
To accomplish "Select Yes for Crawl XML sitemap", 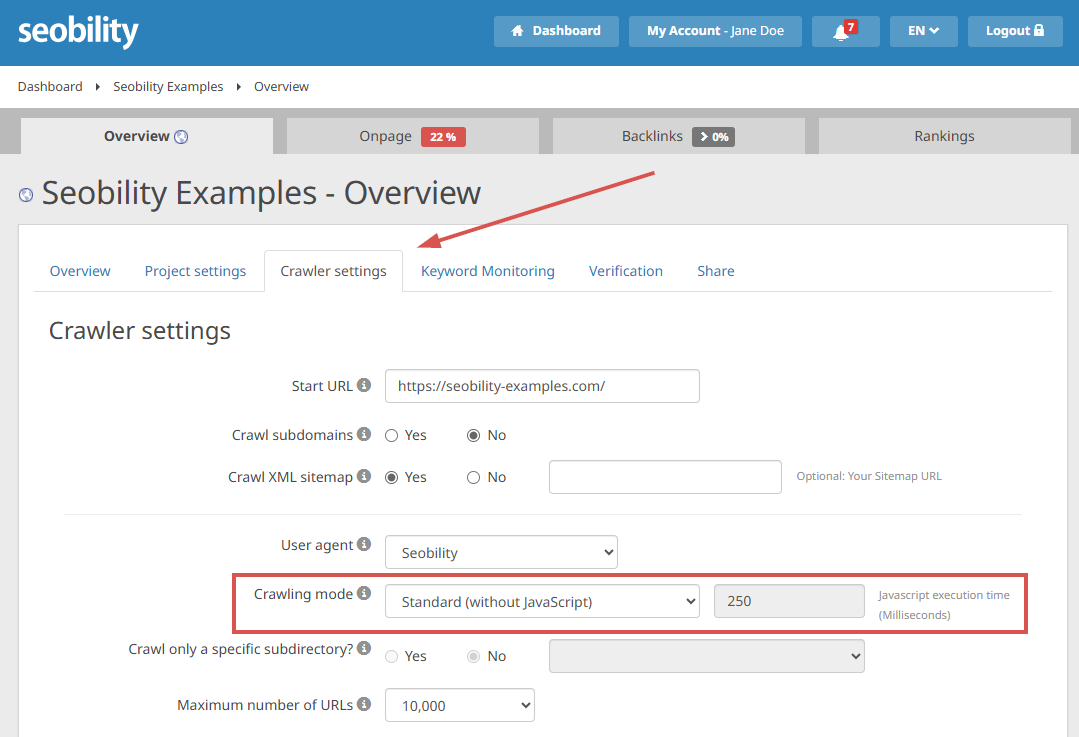I will point(392,478).
